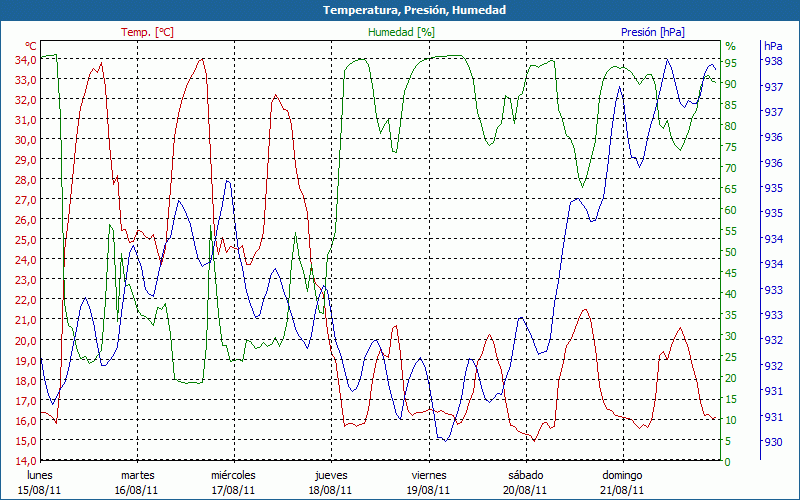Select the blue Presión [hPa] legend label
This screenshot has width=800, height=500.
(653, 32)
